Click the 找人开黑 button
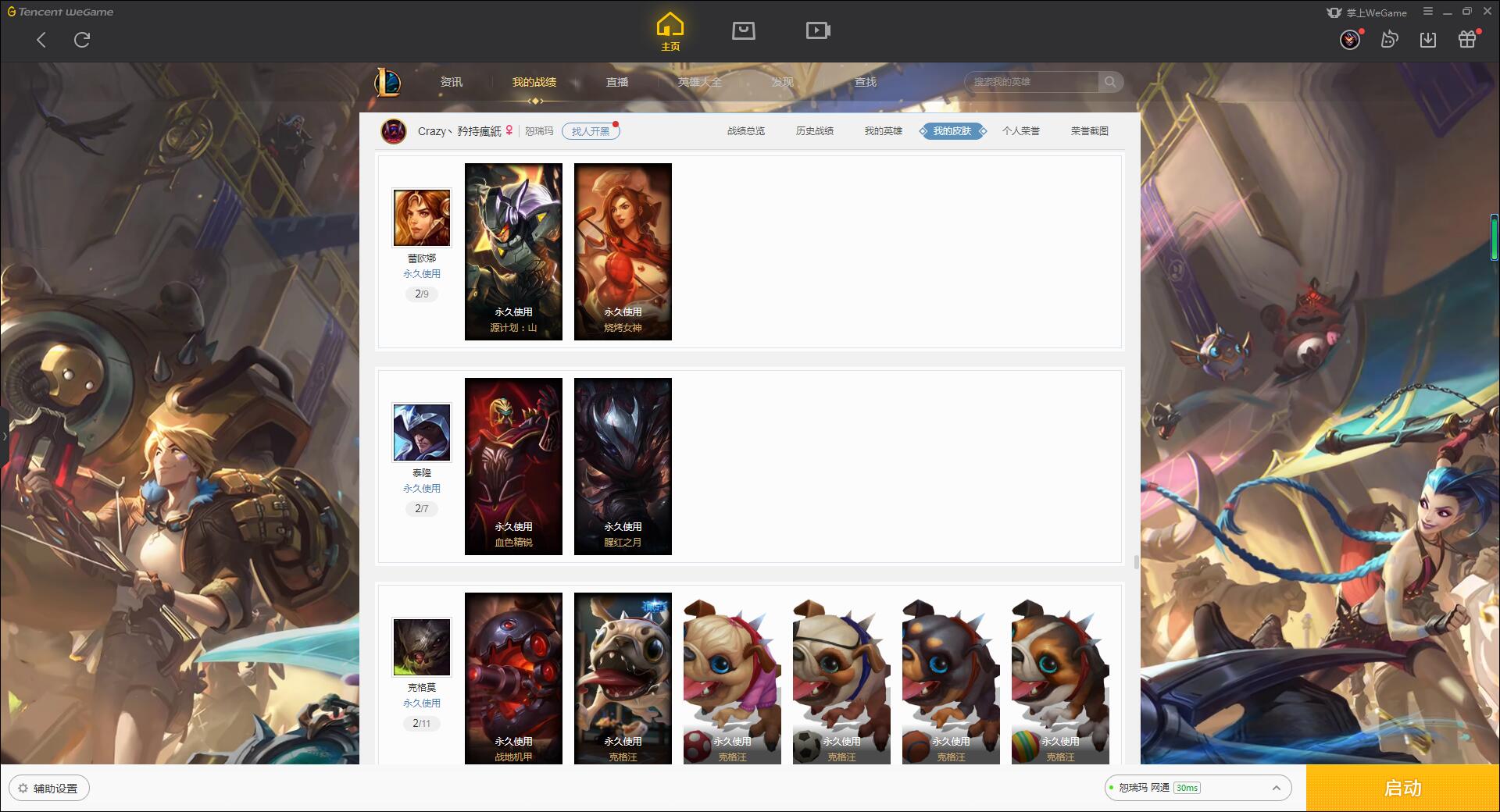The image size is (1500, 812). pos(591,131)
